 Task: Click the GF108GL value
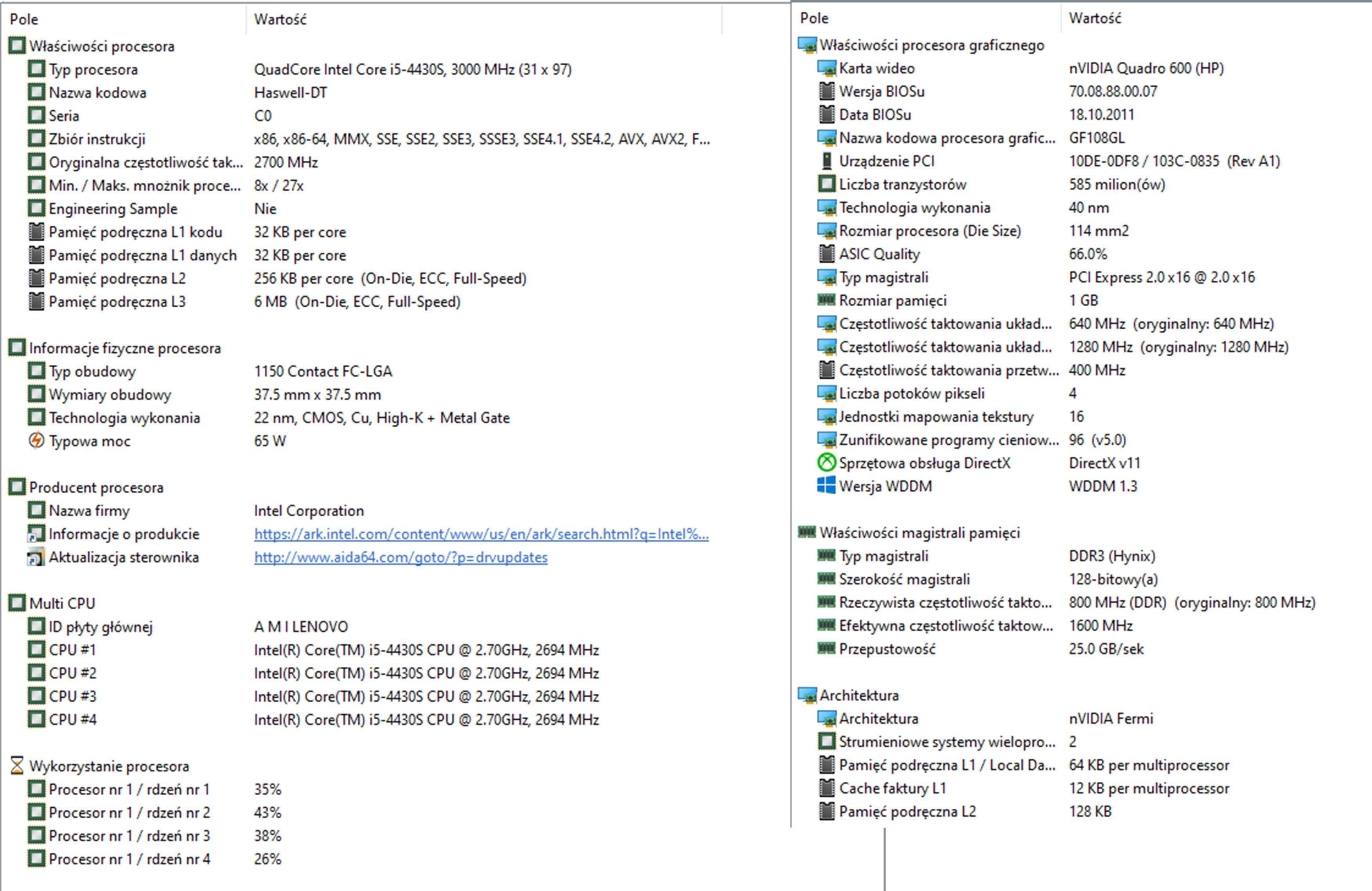point(1096,138)
